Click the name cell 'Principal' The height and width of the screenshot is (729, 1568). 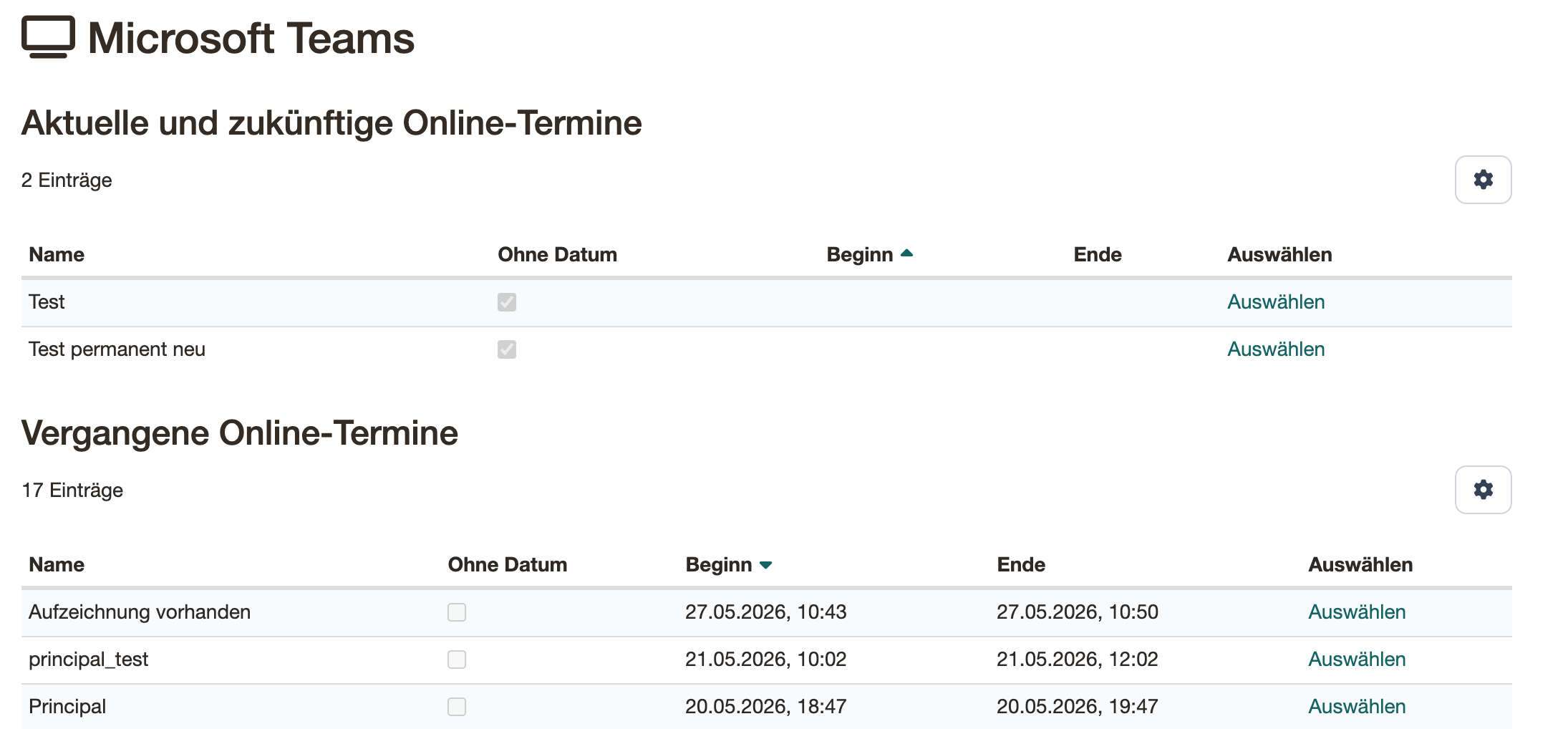tap(67, 707)
